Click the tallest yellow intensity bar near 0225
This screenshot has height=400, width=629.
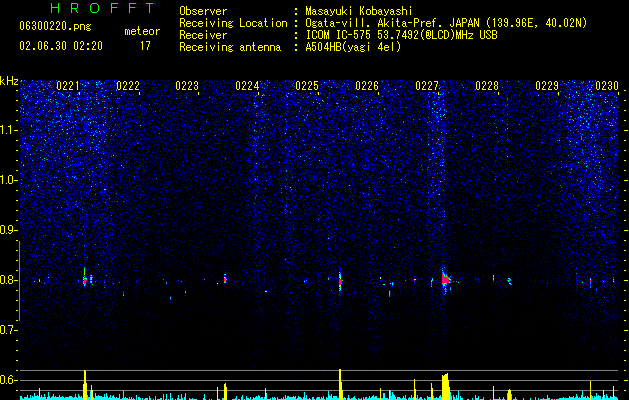click(340, 384)
